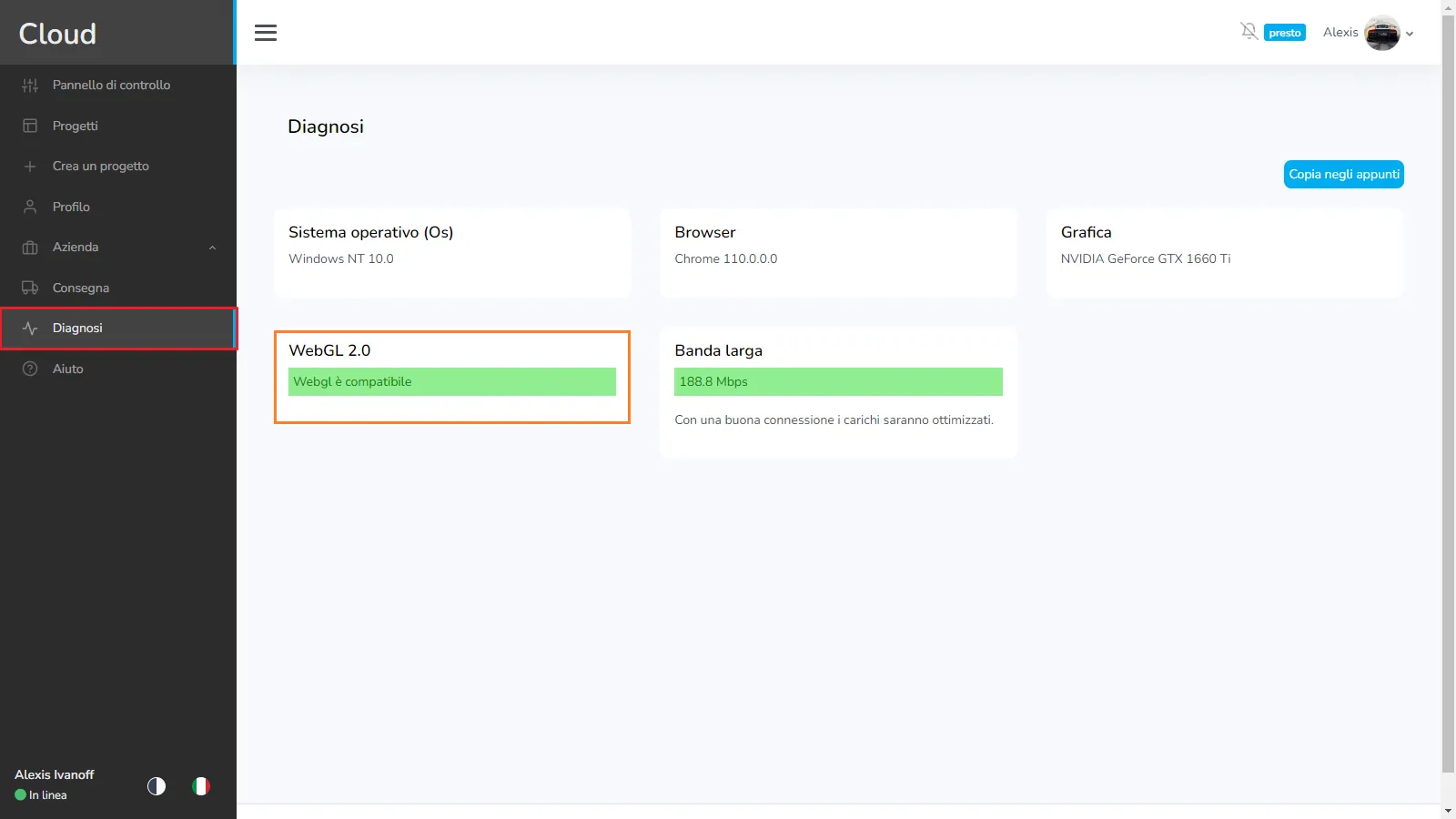This screenshot has height=819, width=1456.
Task: Click the Profilo user icon
Action: pos(30,207)
